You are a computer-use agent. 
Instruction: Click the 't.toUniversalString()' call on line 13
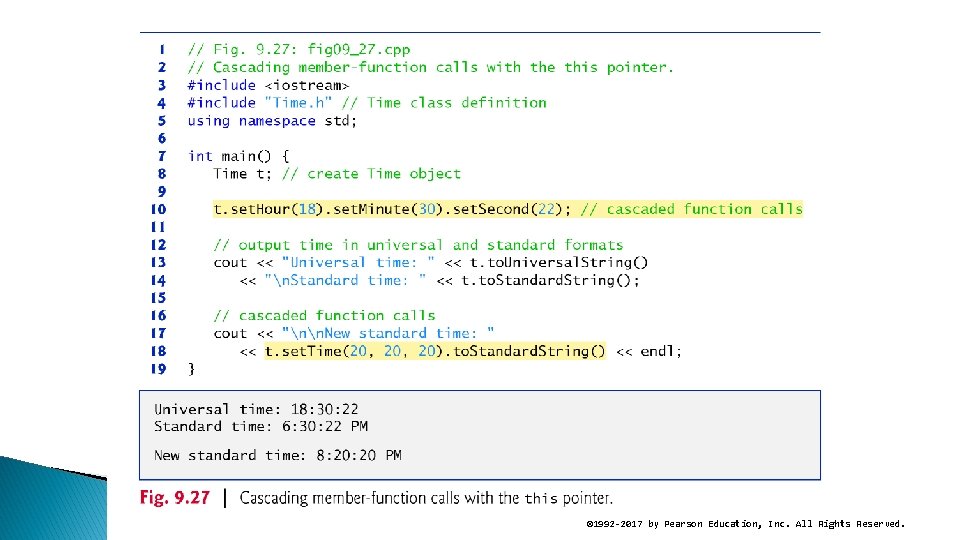tap(559, 263)
